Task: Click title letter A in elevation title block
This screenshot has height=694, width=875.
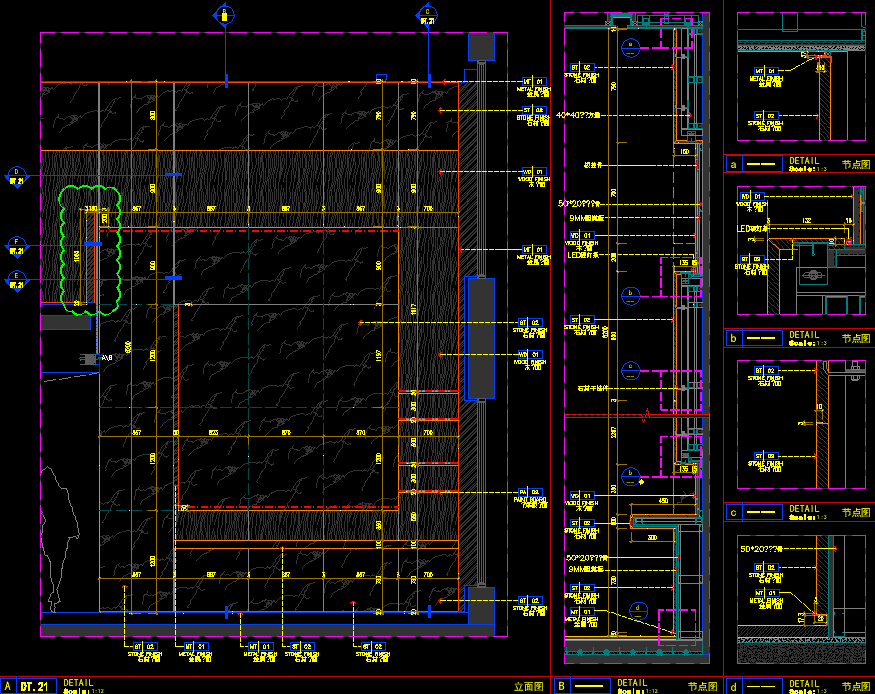Action: [8, 686]
